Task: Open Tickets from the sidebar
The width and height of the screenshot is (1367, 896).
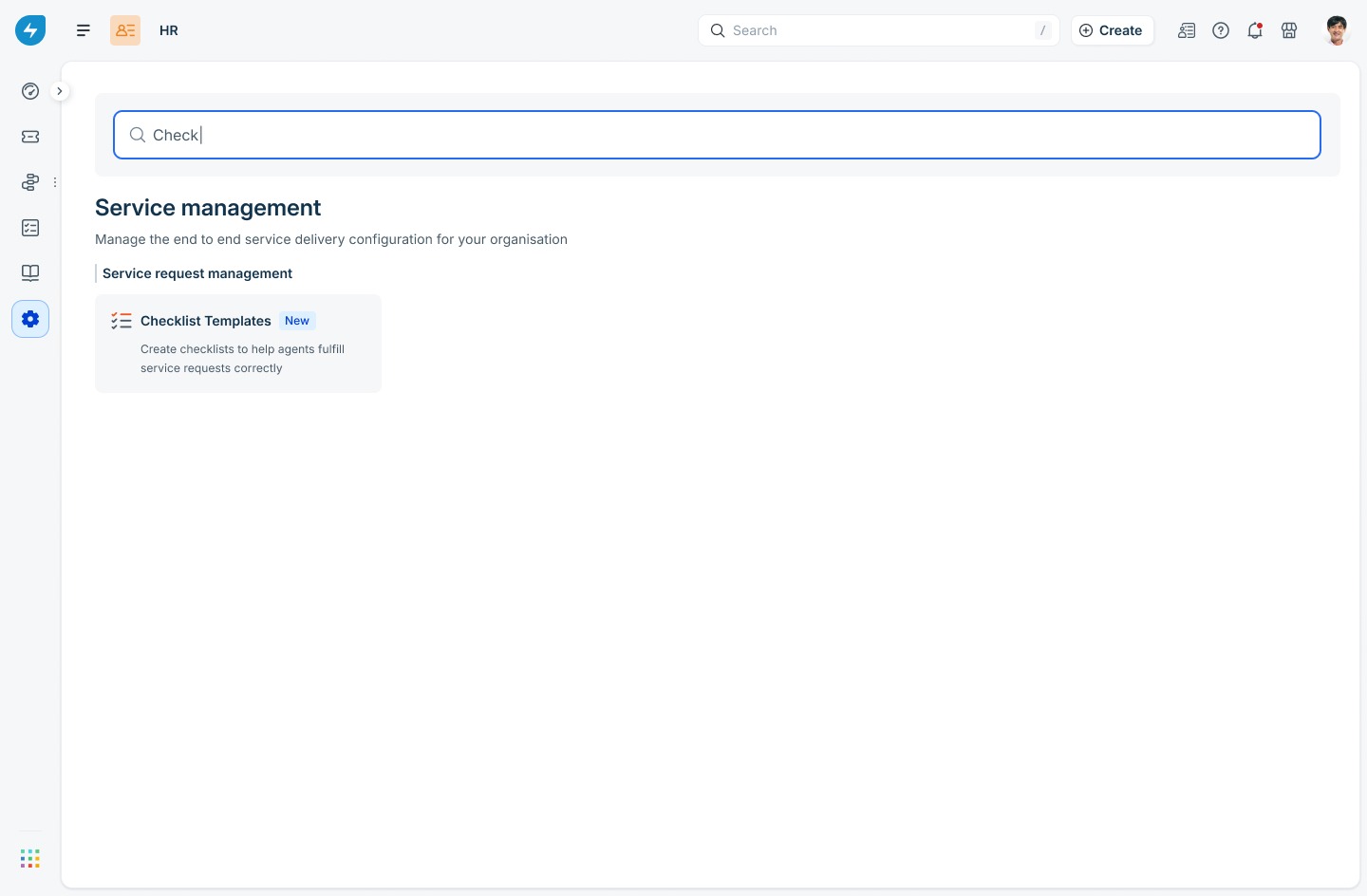Action: tap(30, 137)
